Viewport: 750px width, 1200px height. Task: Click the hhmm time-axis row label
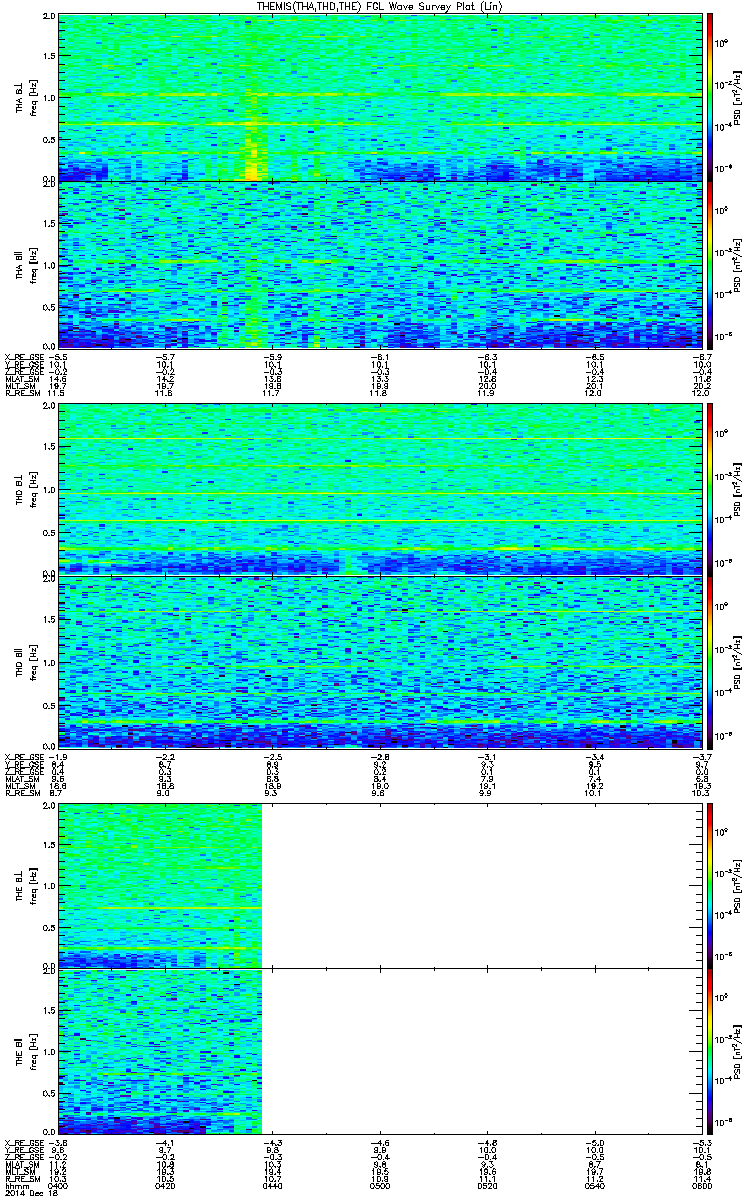click(x=16, y=1186)
